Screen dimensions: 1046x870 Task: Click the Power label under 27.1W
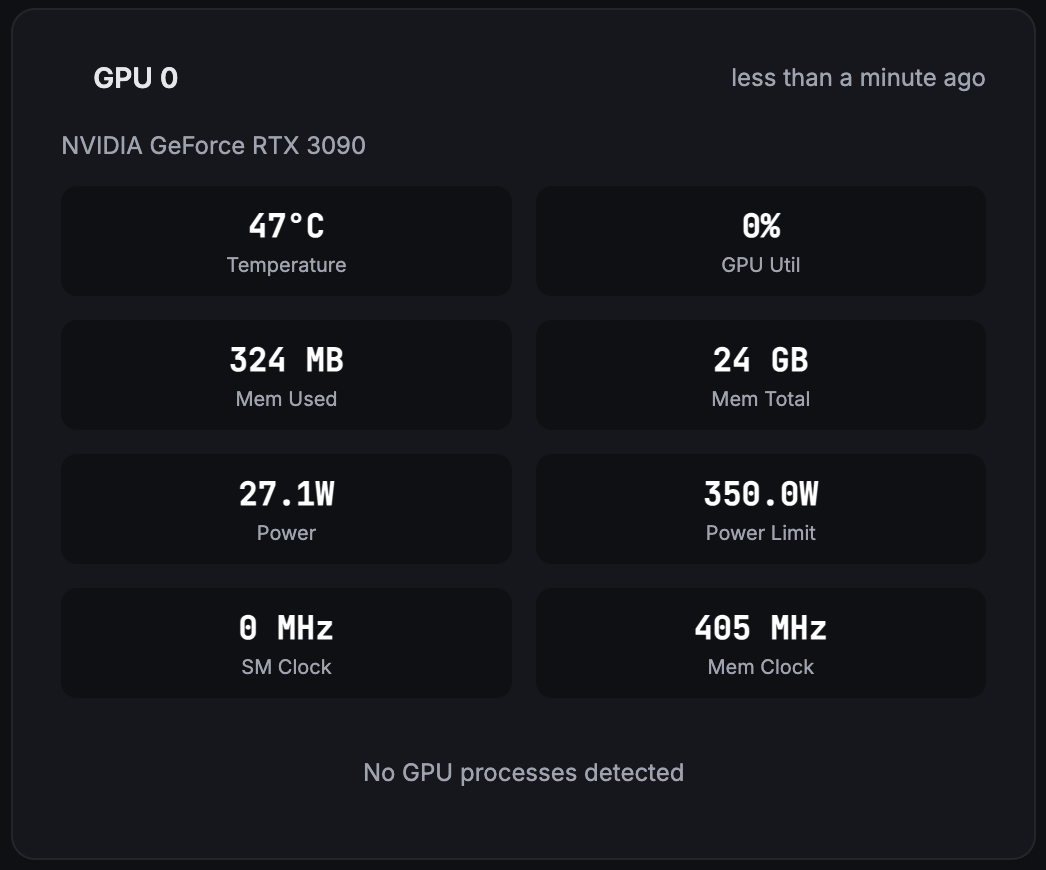[286, 533]
